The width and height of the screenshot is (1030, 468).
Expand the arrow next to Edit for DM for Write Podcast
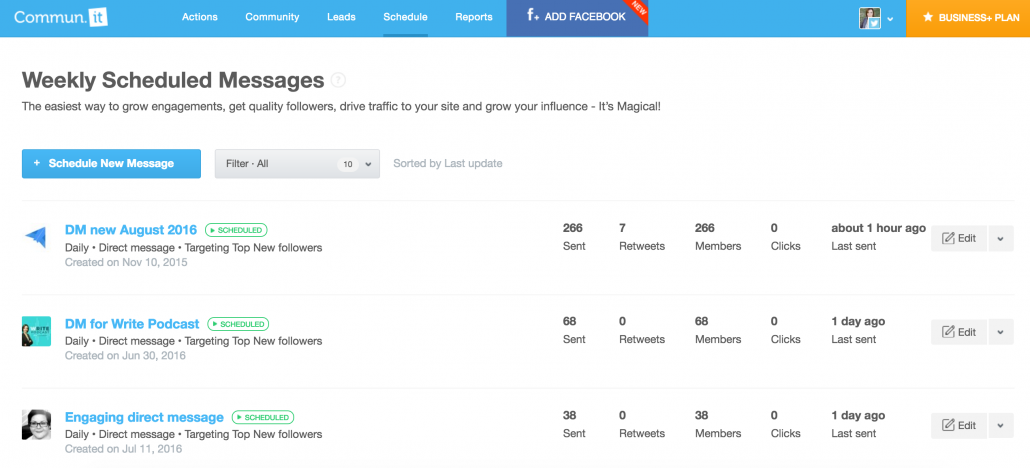click(x=1000, y=332)
